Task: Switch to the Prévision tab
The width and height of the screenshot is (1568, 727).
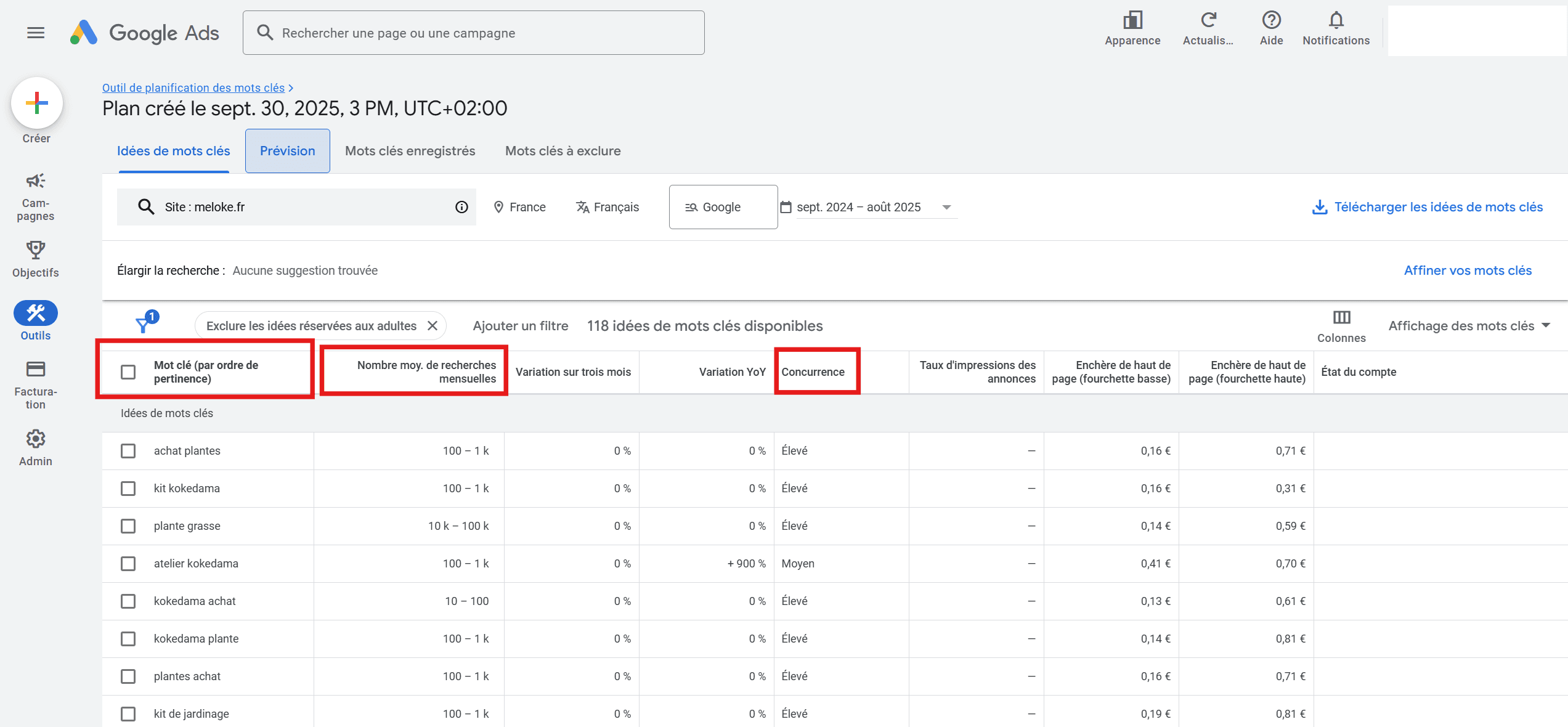Action: (287, 151)
